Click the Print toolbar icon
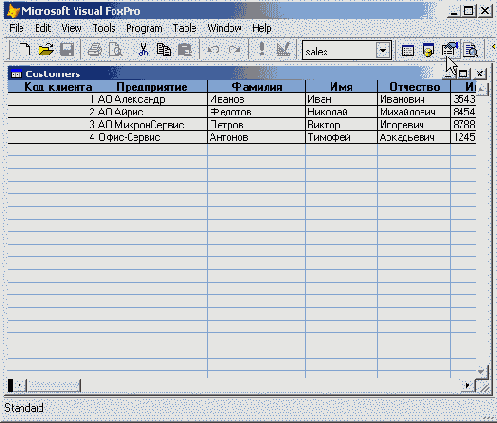 (95, 50)
